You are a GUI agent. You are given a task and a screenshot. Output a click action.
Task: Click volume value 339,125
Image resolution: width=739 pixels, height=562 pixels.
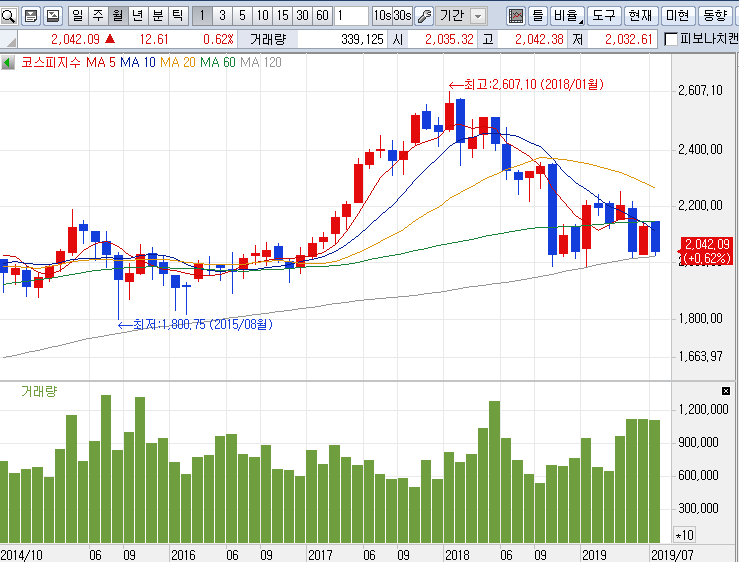click(362, 39)
